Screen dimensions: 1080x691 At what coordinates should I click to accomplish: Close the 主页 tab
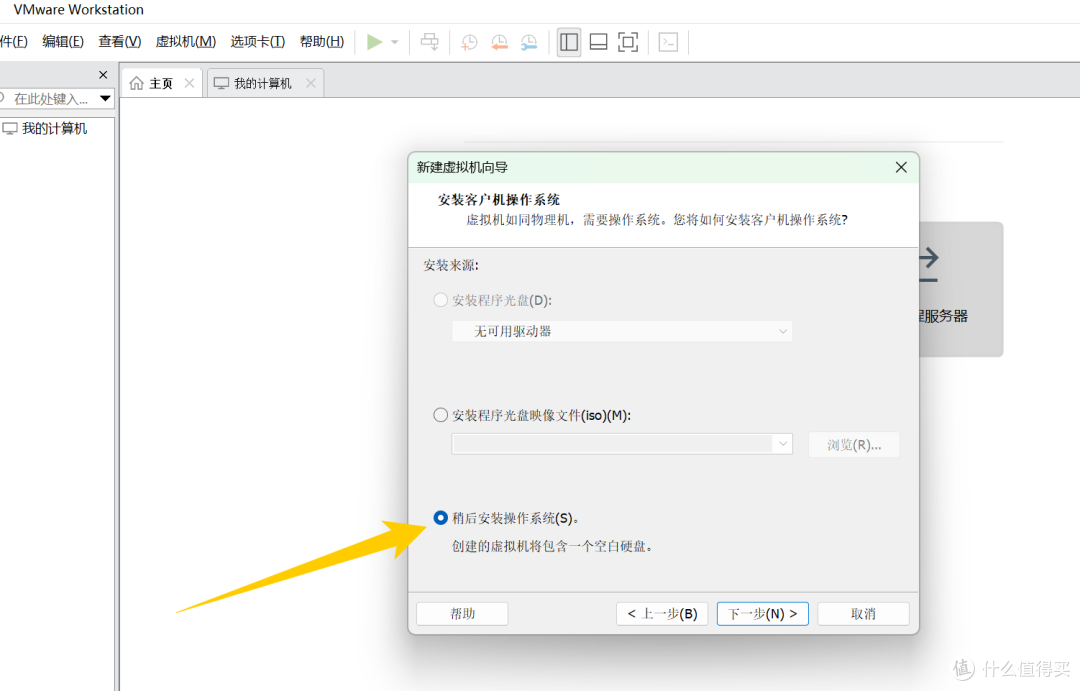tap(189, 83)
